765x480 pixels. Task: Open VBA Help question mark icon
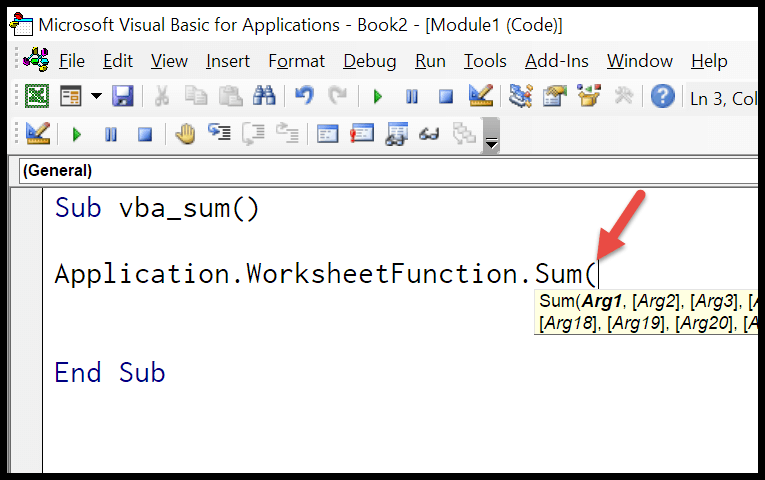pyautogui.click(x=663, y=96)
